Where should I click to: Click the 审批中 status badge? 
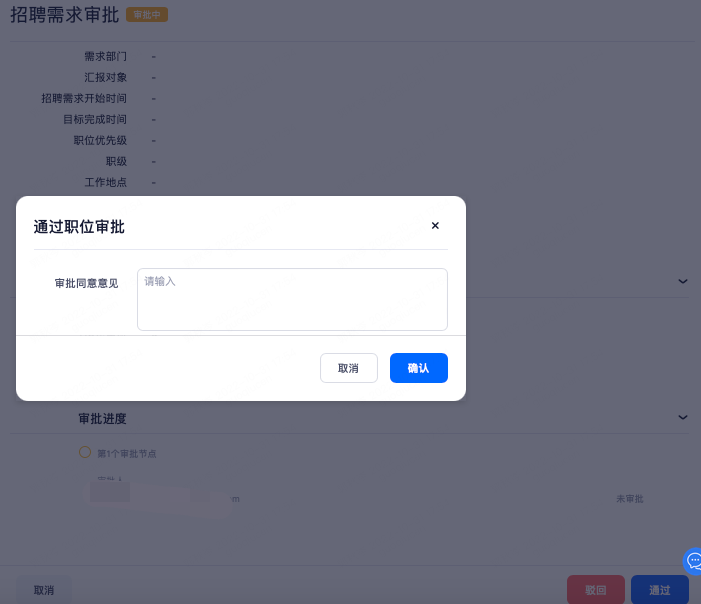coord(147,15)
